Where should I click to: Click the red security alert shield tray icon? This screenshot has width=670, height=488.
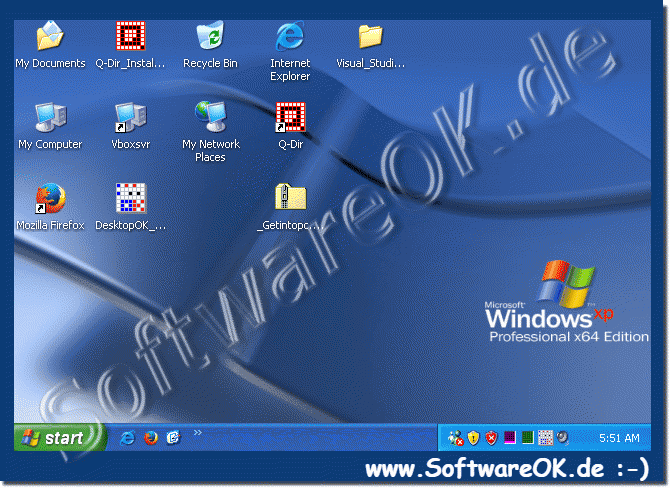pyautogui.click(x=491, y=438)
